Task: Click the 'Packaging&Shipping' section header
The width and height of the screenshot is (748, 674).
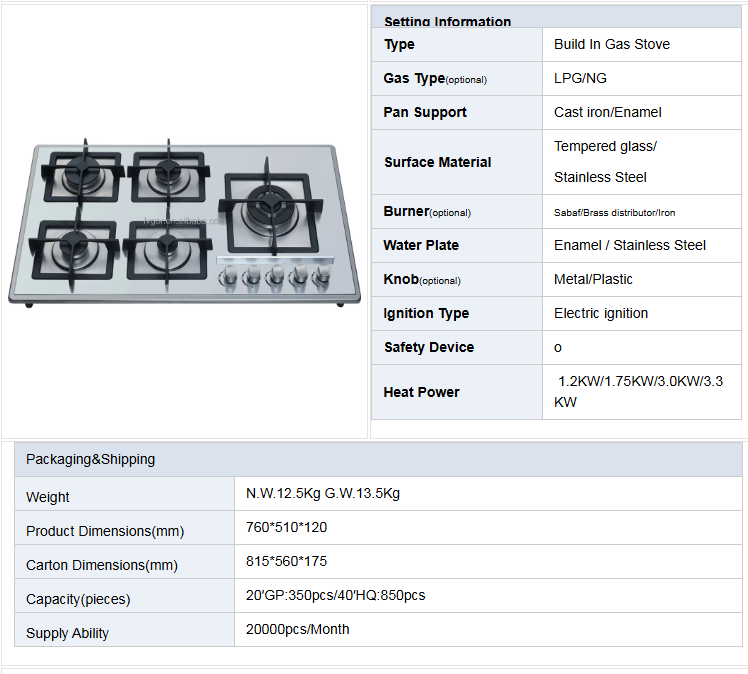Action: pyautogui.click(x=91, y=460)
